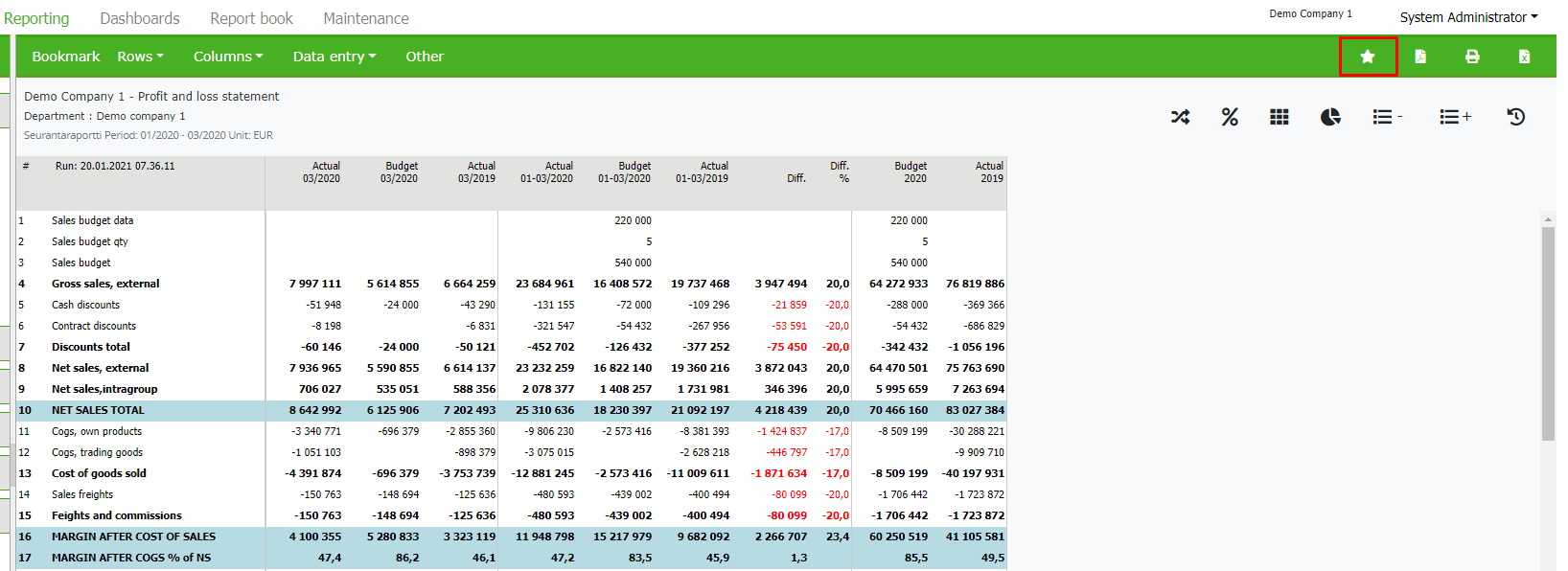Select MARGIN AFTER COGS % of NS row
The width and height of the screenshot is (1568, 571).
click(511, 558)
